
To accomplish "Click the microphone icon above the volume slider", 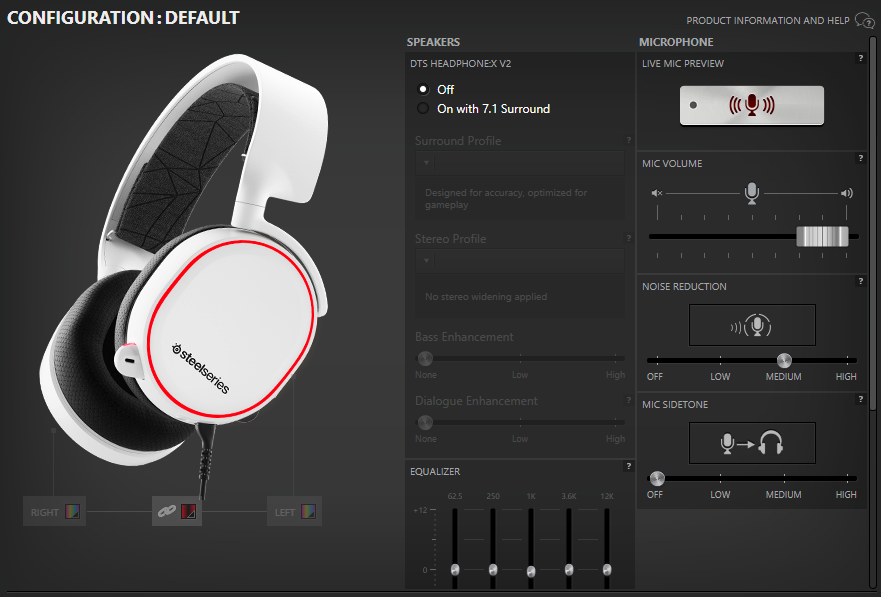I will (752, 193).
